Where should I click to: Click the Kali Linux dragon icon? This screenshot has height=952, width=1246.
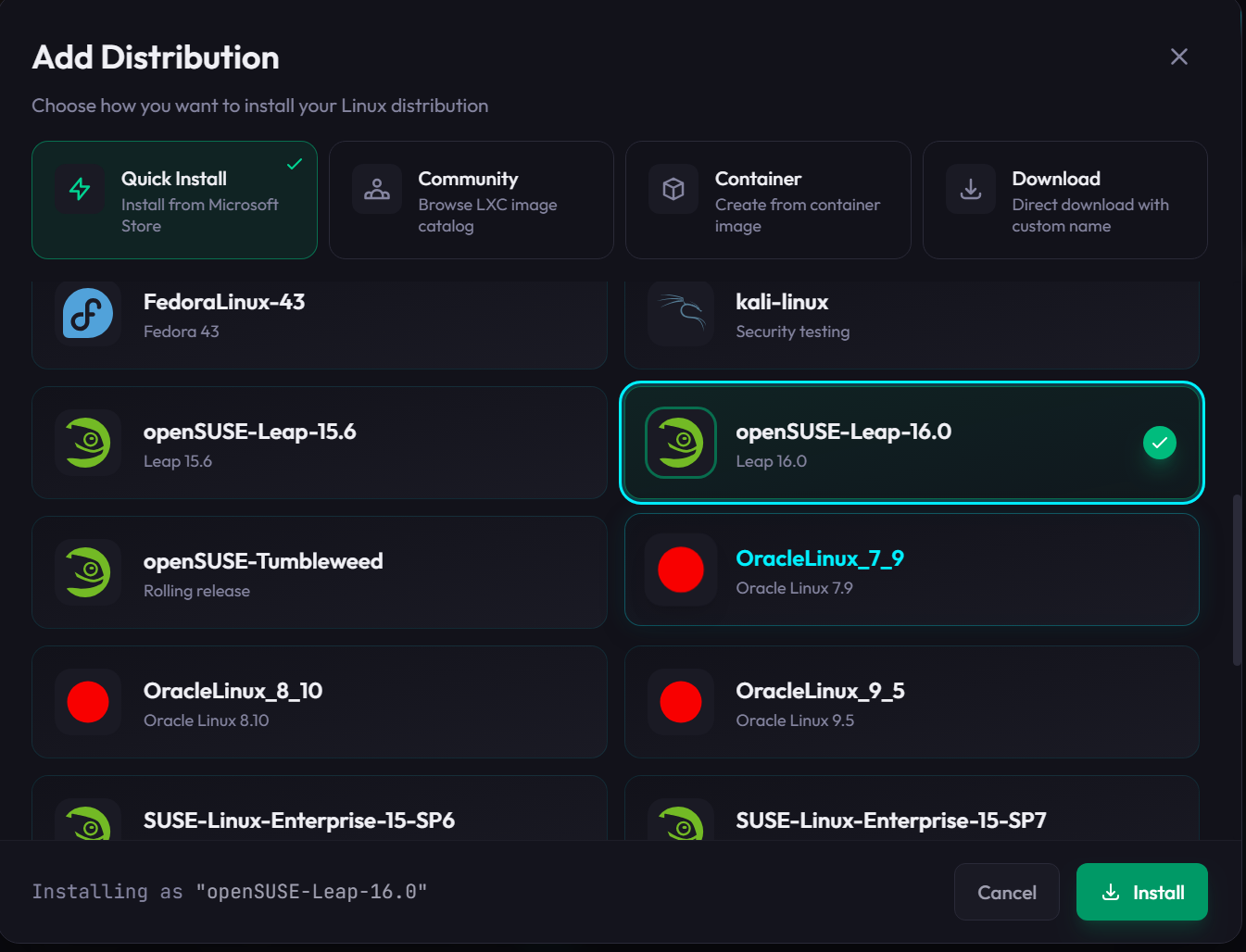click(681, 313)
